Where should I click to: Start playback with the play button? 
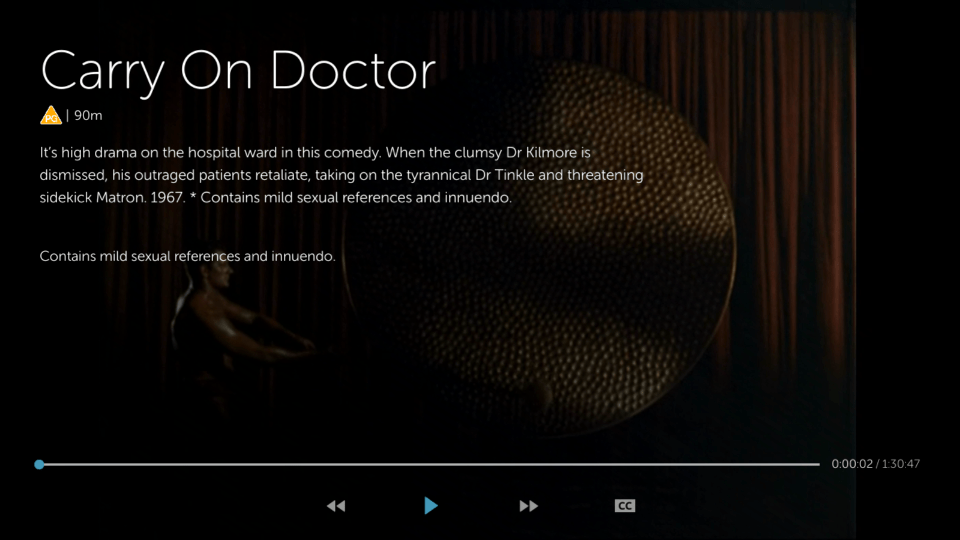(430, 506)
